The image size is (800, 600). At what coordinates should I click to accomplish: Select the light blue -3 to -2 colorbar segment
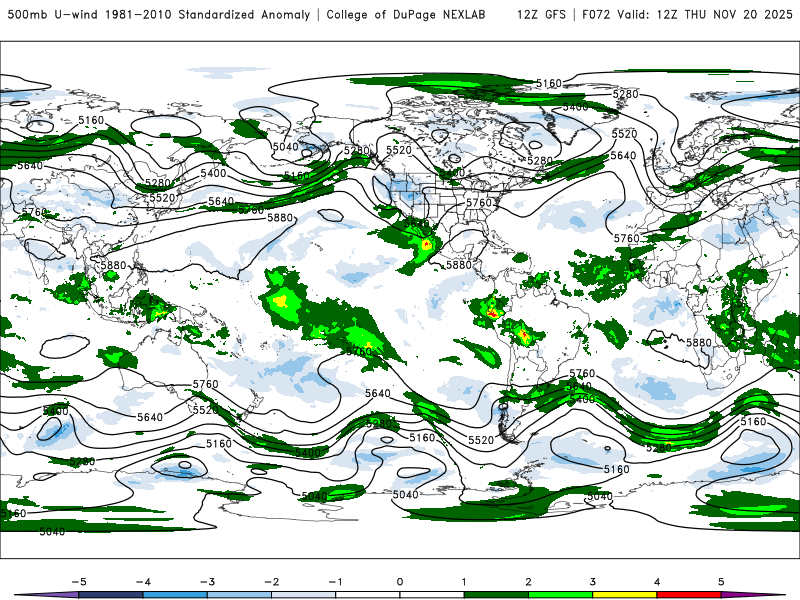pos(239,595)
